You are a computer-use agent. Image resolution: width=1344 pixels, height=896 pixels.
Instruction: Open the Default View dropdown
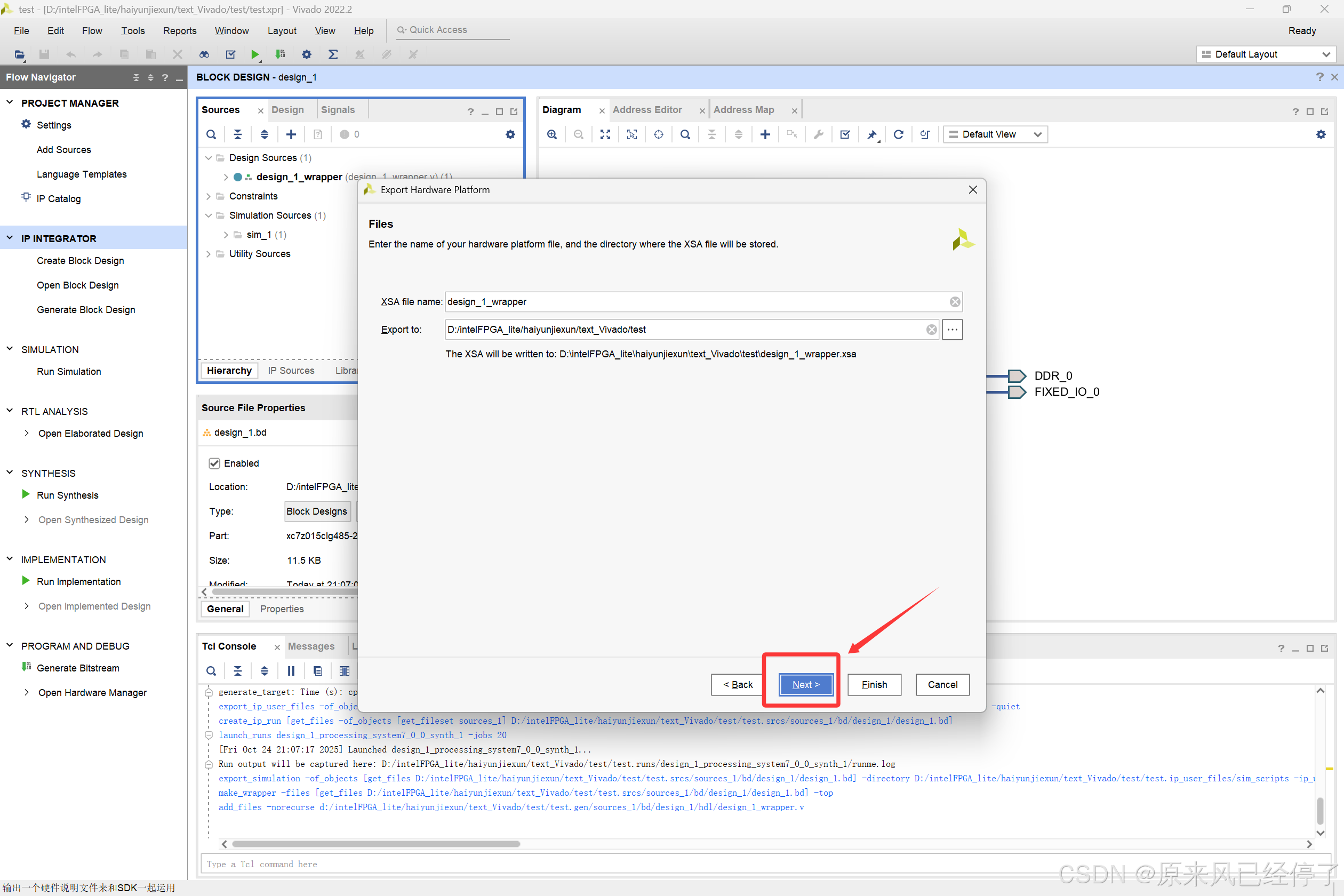(x=995, y=134)
